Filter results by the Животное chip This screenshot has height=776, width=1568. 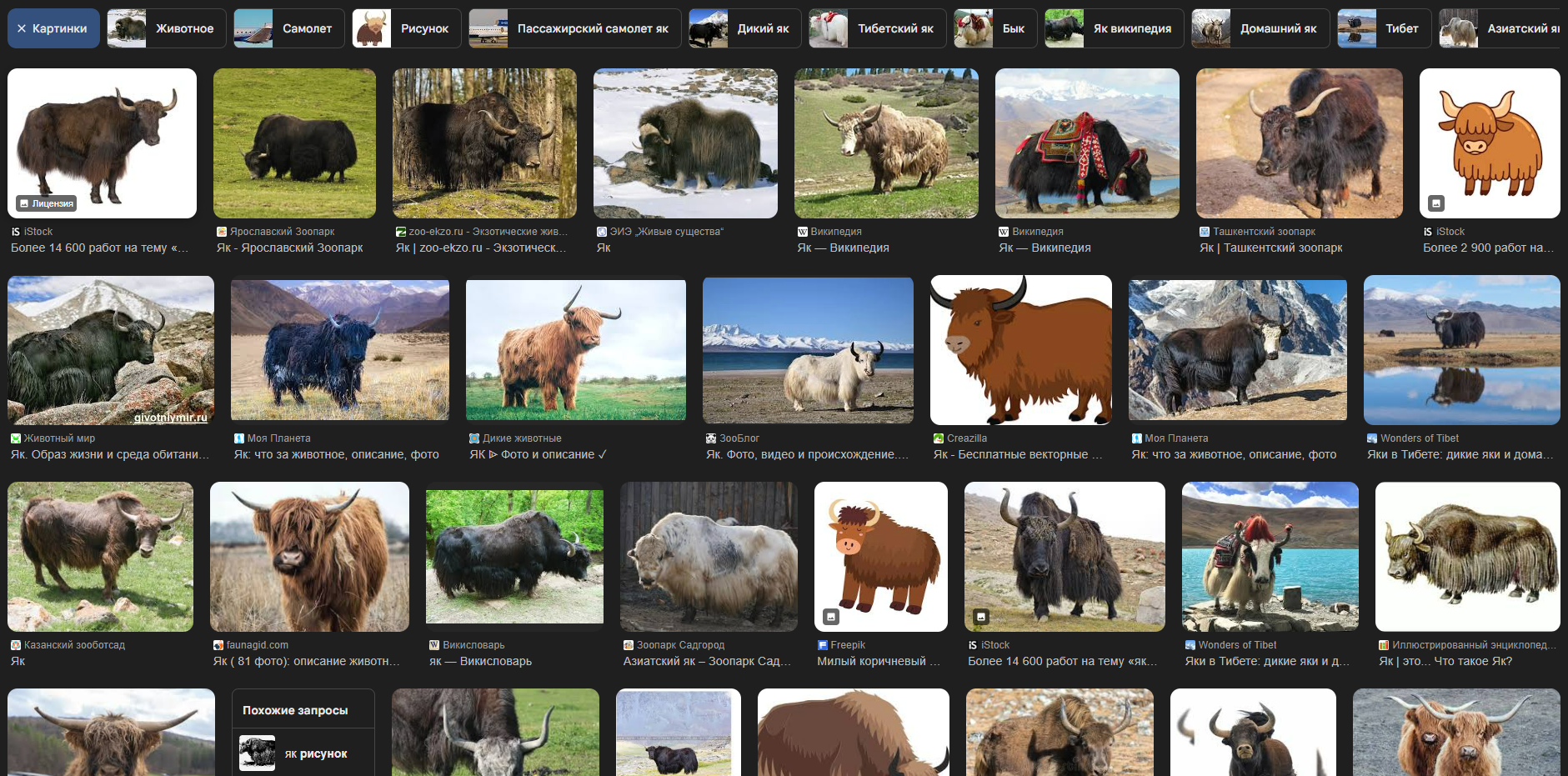(167, 28)
